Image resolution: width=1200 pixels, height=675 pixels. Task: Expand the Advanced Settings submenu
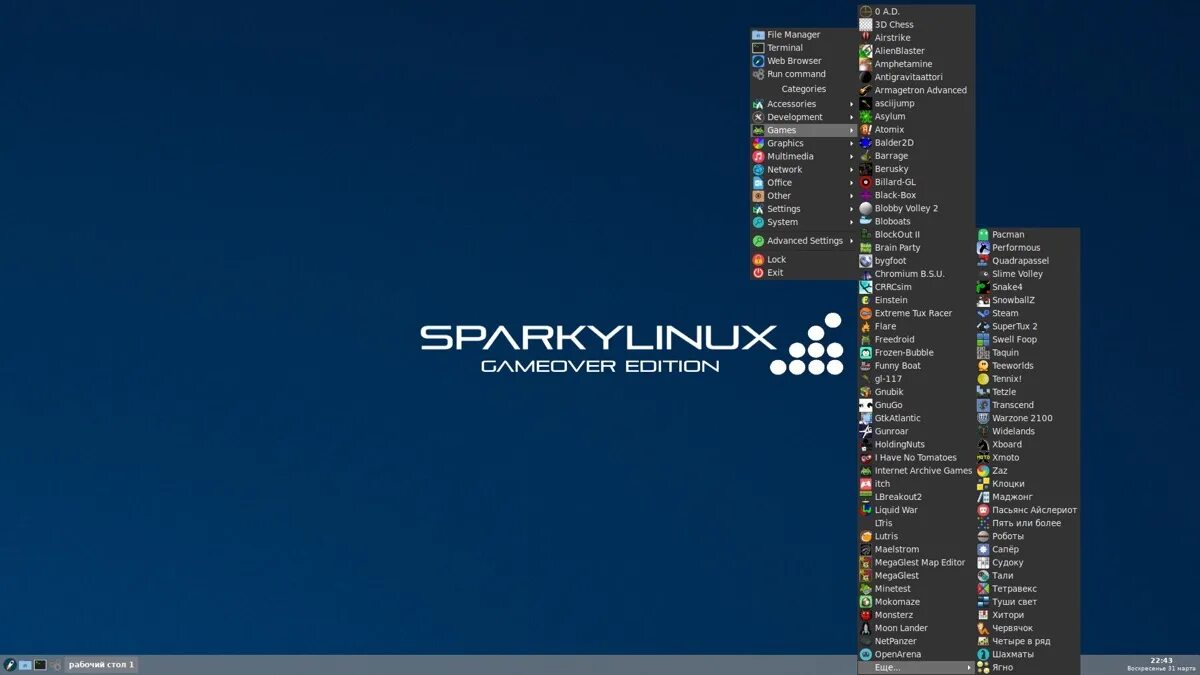[x=804, y=241]
